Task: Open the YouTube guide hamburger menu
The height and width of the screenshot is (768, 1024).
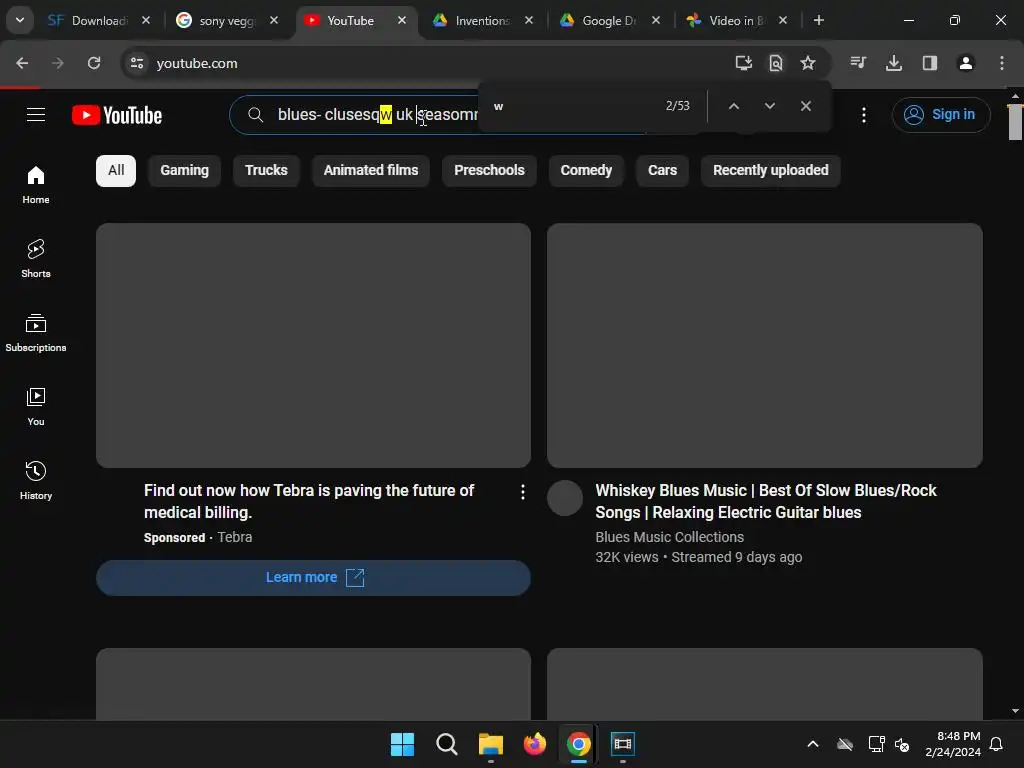Action: point(36,115)
